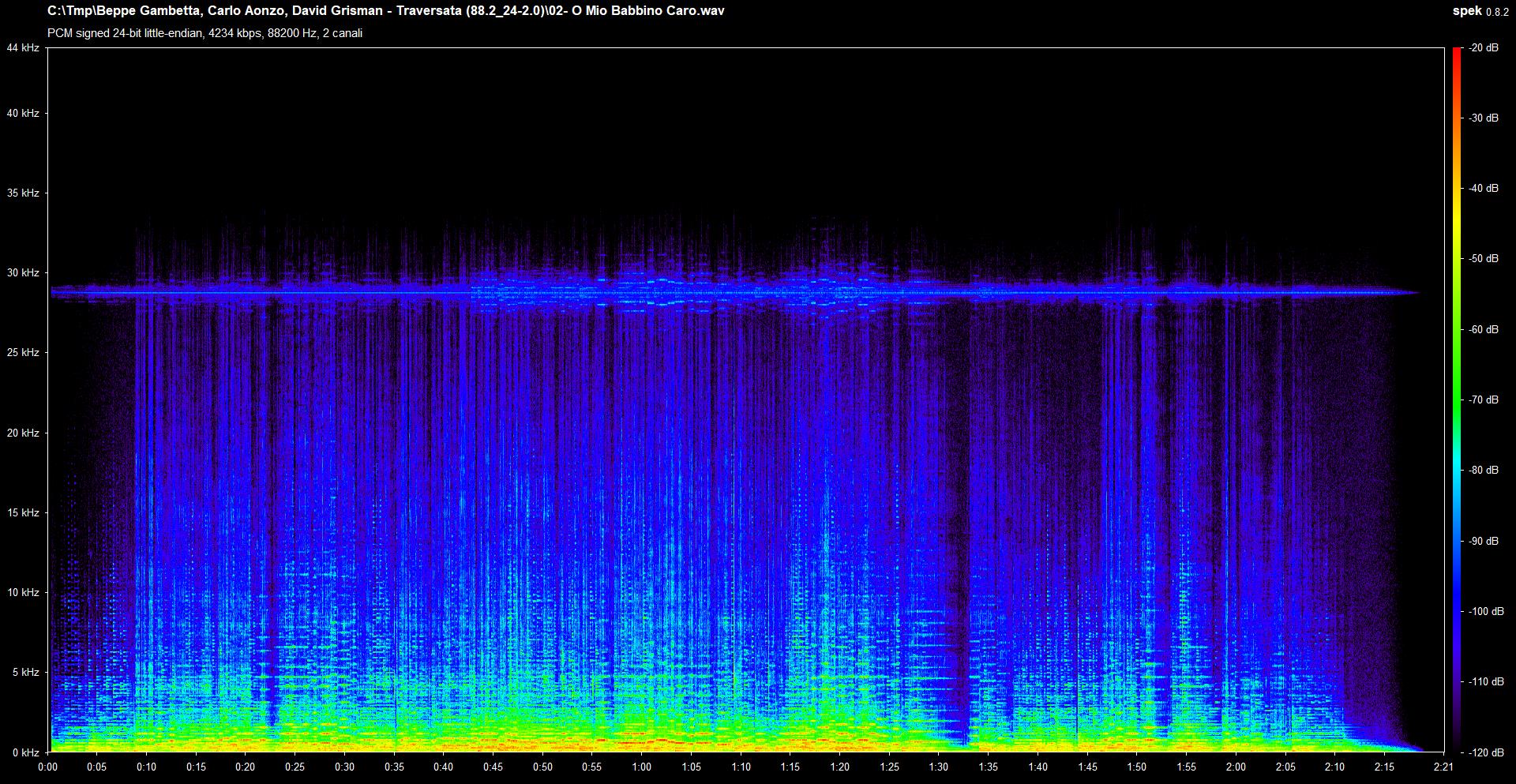
Task: Click the 1:30 time axis marker
Action: 939,767
